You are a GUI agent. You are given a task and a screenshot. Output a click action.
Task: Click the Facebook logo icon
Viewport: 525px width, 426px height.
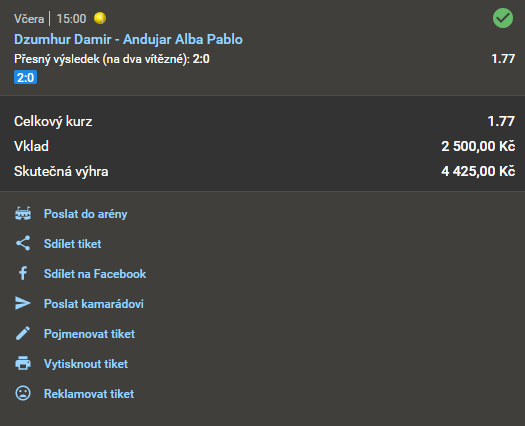coord(23,274)
